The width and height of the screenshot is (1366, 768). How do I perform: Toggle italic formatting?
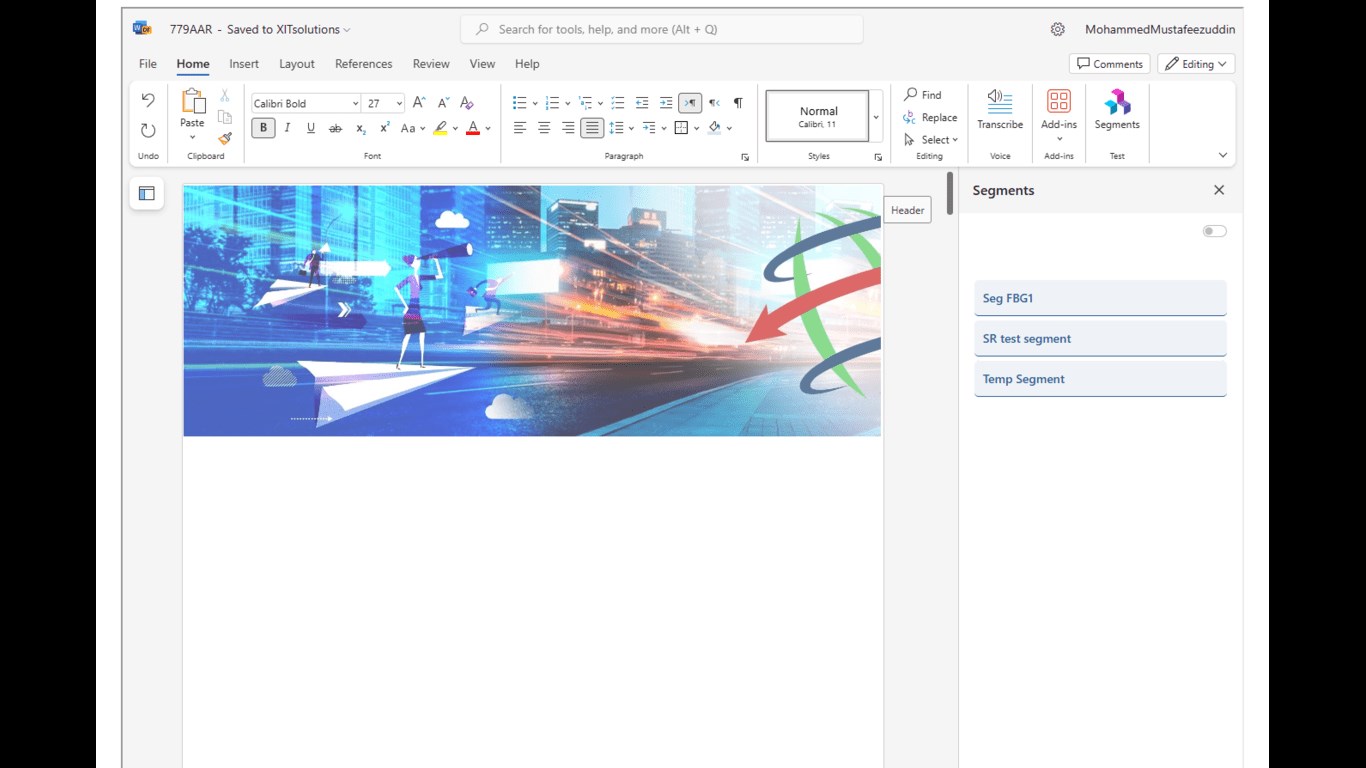click(x=287, y=128)
